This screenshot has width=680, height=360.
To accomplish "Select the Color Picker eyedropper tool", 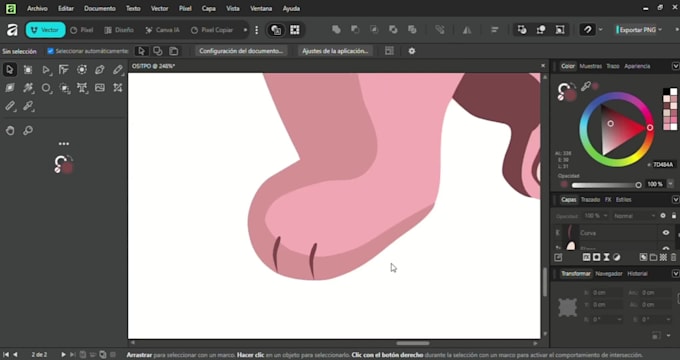I will point(28,106).
